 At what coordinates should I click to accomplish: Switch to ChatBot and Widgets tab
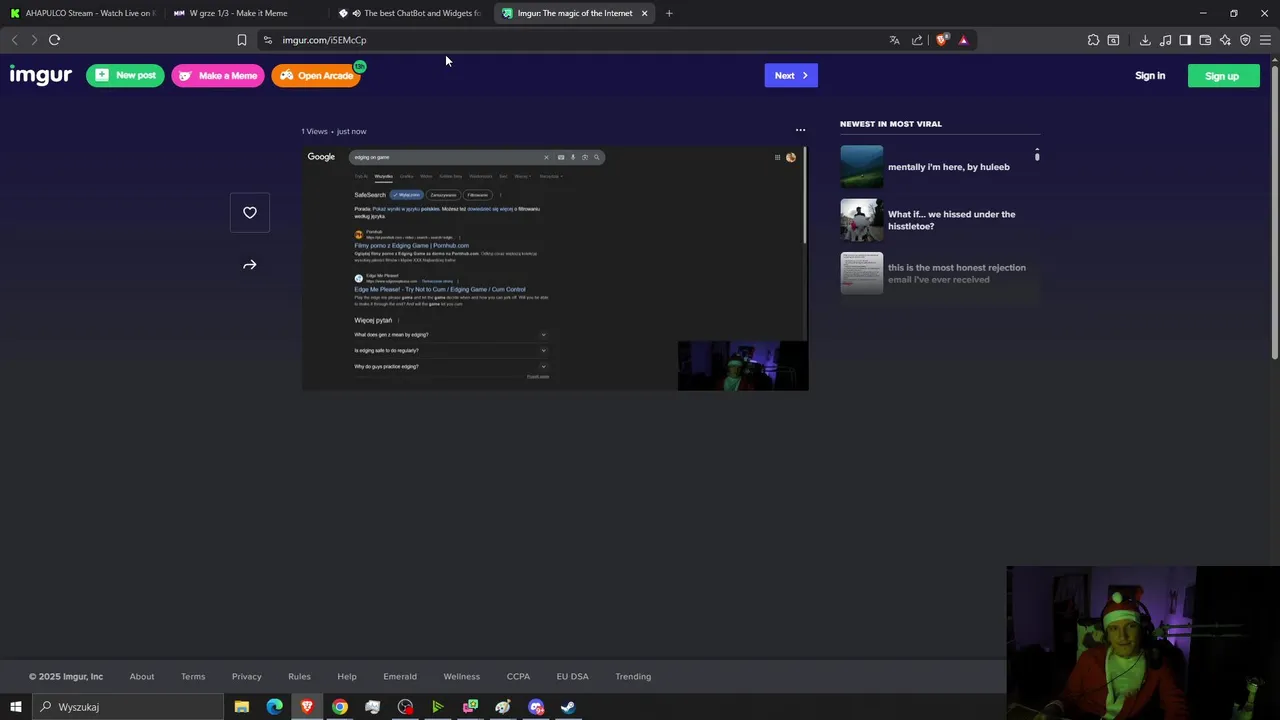click(410, 13)
